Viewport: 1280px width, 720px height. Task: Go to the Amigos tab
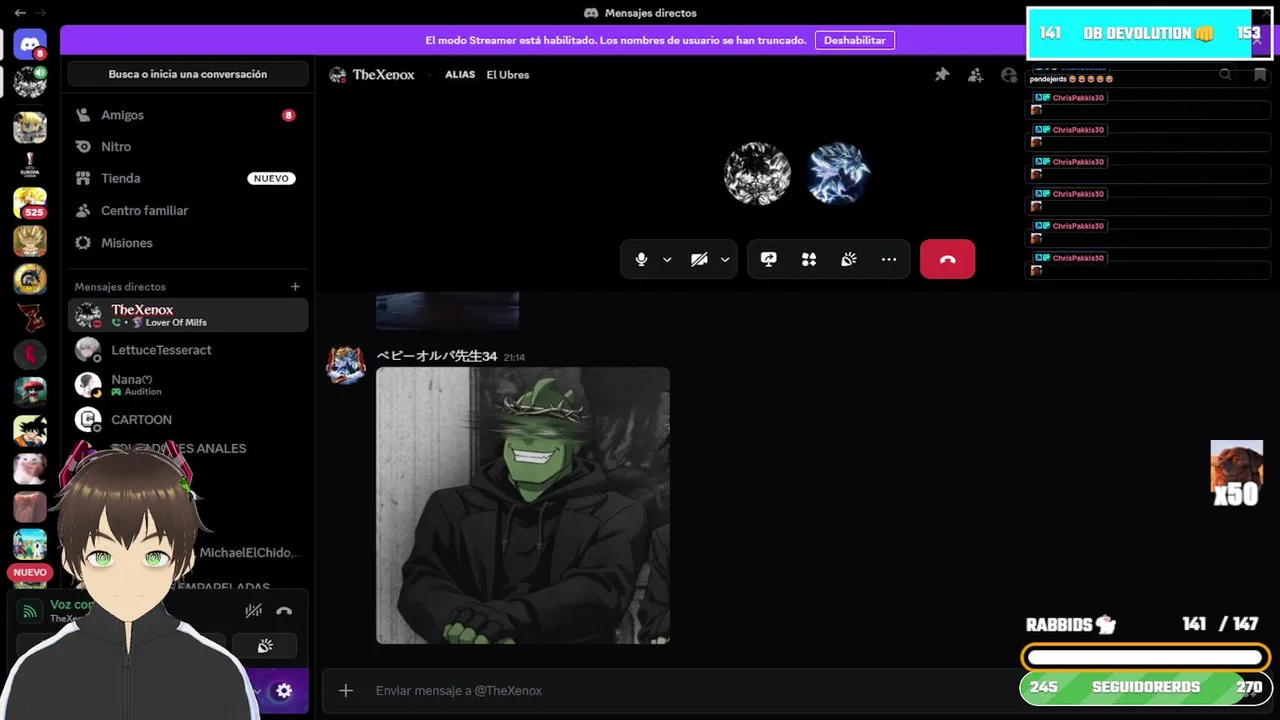coord(188,115)
